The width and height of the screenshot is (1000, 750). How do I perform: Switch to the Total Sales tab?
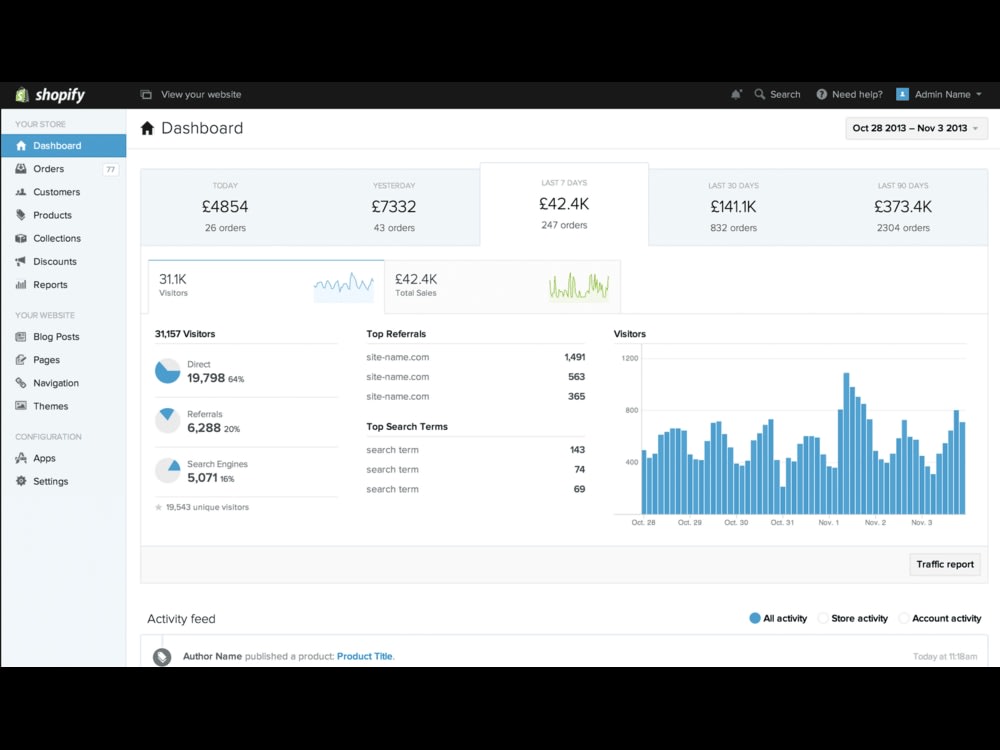(x=502, y=286)
